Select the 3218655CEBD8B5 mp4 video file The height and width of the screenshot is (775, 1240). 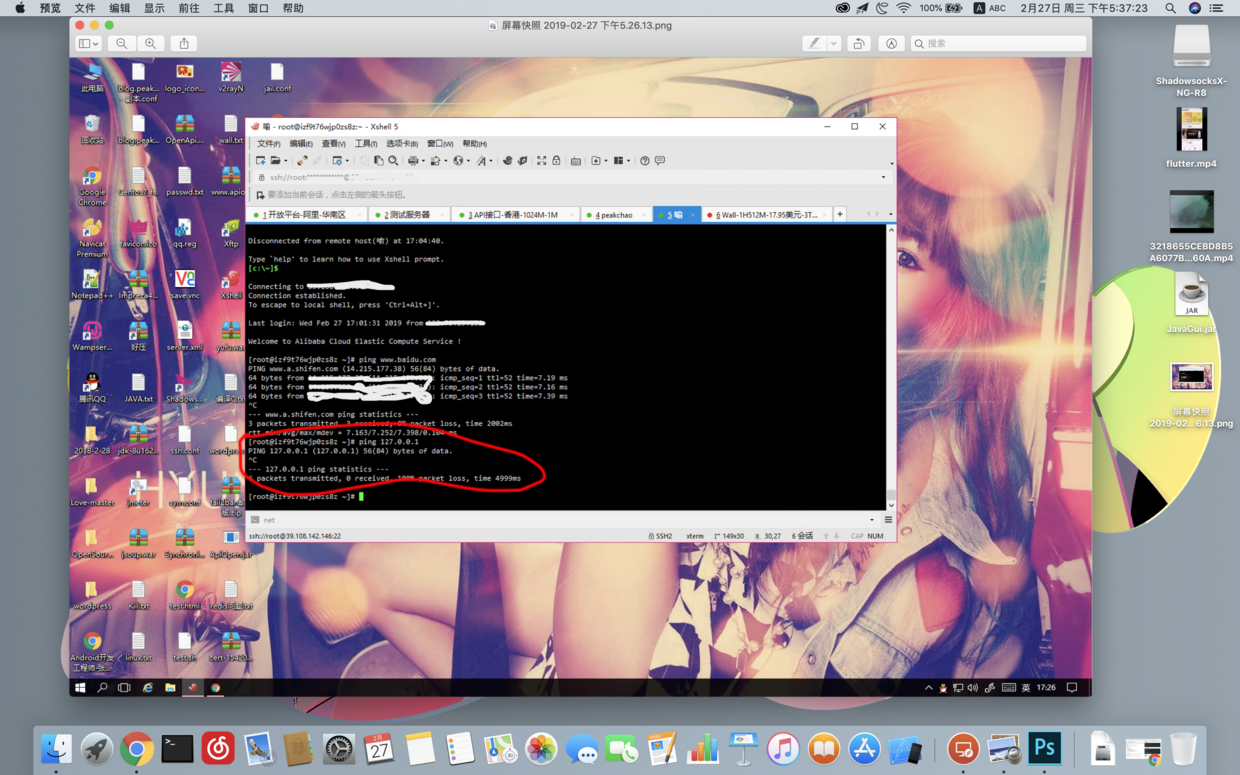click(1191, 226)
